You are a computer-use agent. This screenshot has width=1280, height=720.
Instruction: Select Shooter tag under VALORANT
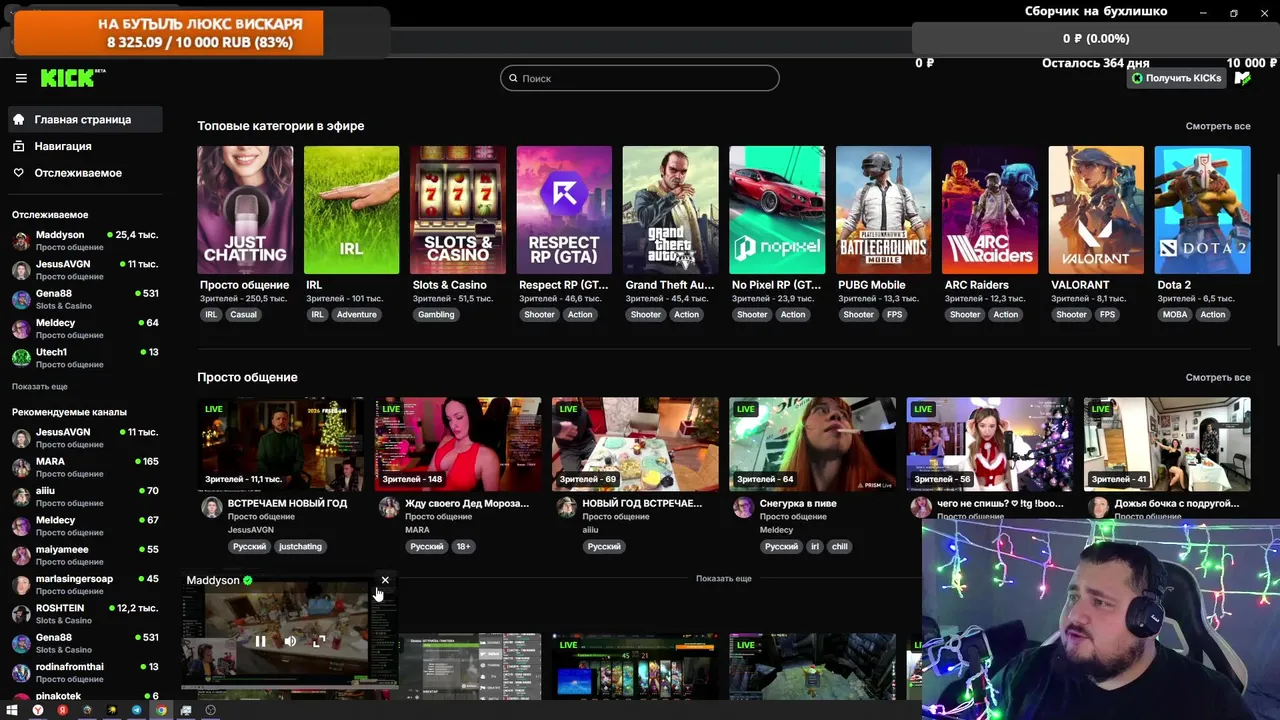(1071, 314)
